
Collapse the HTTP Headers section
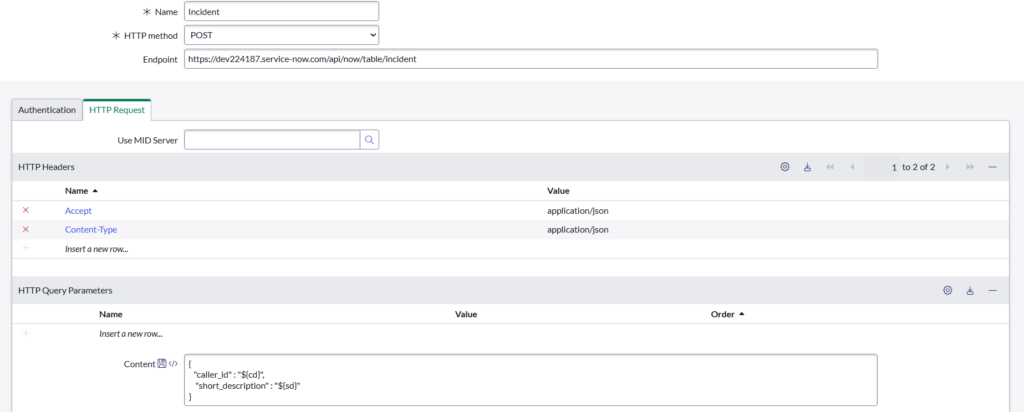pyautogui.click(x=992, y=167)
